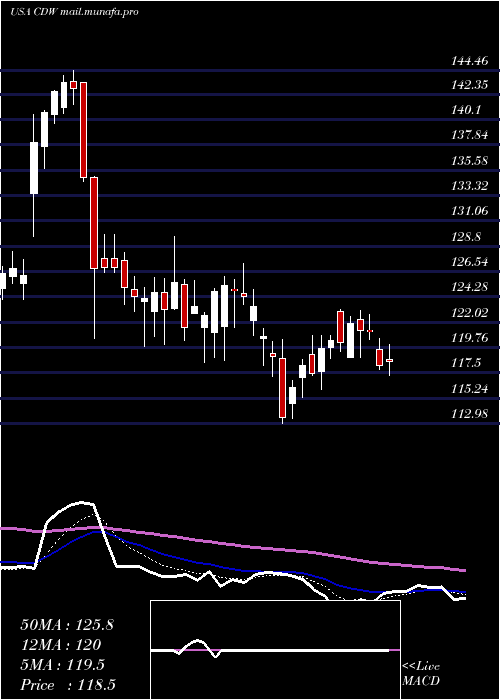Click the 'USA CDW mail.munafa.pro' title text
Image resolution: width=500 pixels, height=700 pixels.
(74, 12)
